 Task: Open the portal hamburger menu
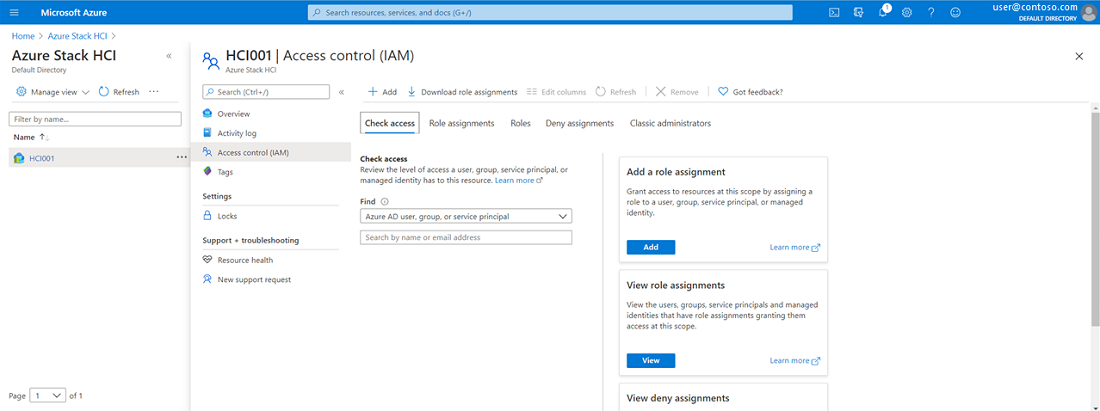[14, 13]
